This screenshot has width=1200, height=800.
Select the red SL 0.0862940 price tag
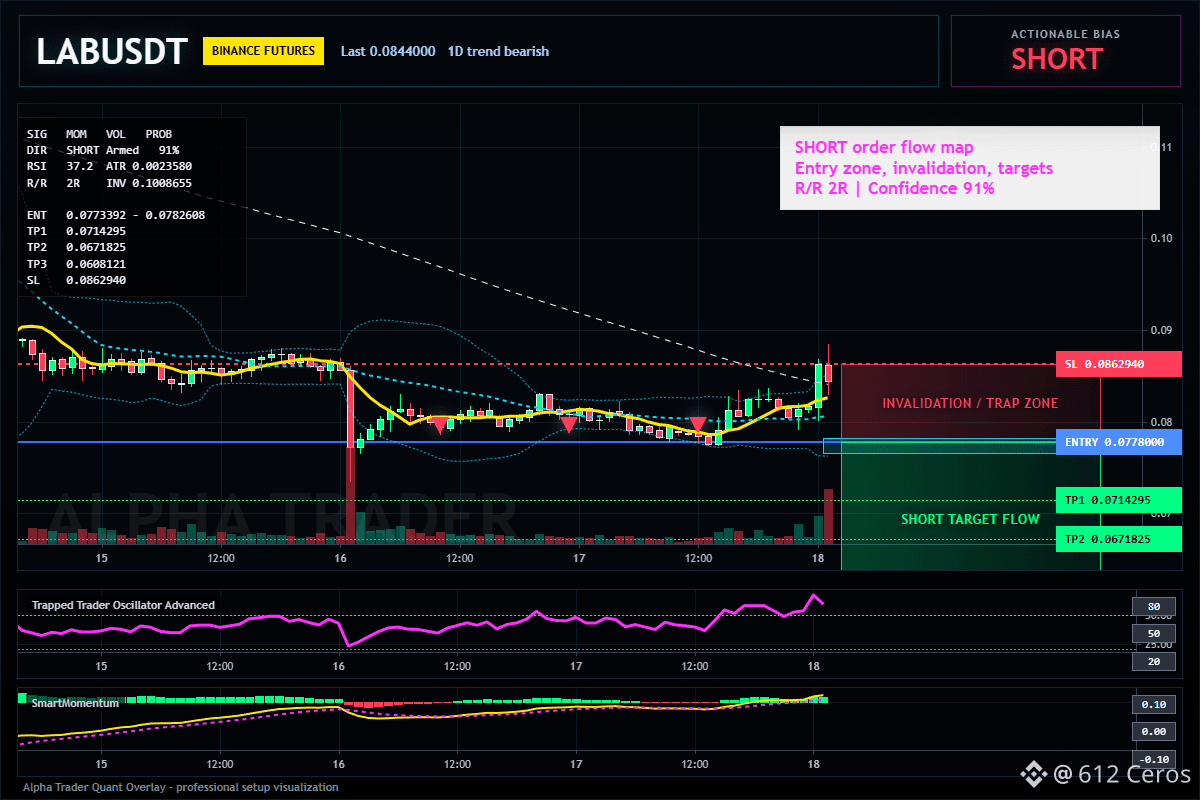pos(1118,364)
